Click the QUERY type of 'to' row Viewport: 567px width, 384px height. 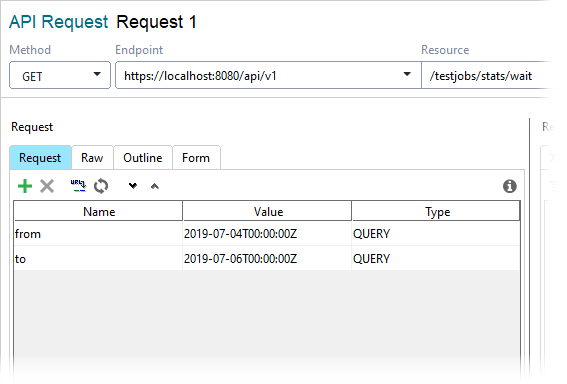tap(371, 259)
